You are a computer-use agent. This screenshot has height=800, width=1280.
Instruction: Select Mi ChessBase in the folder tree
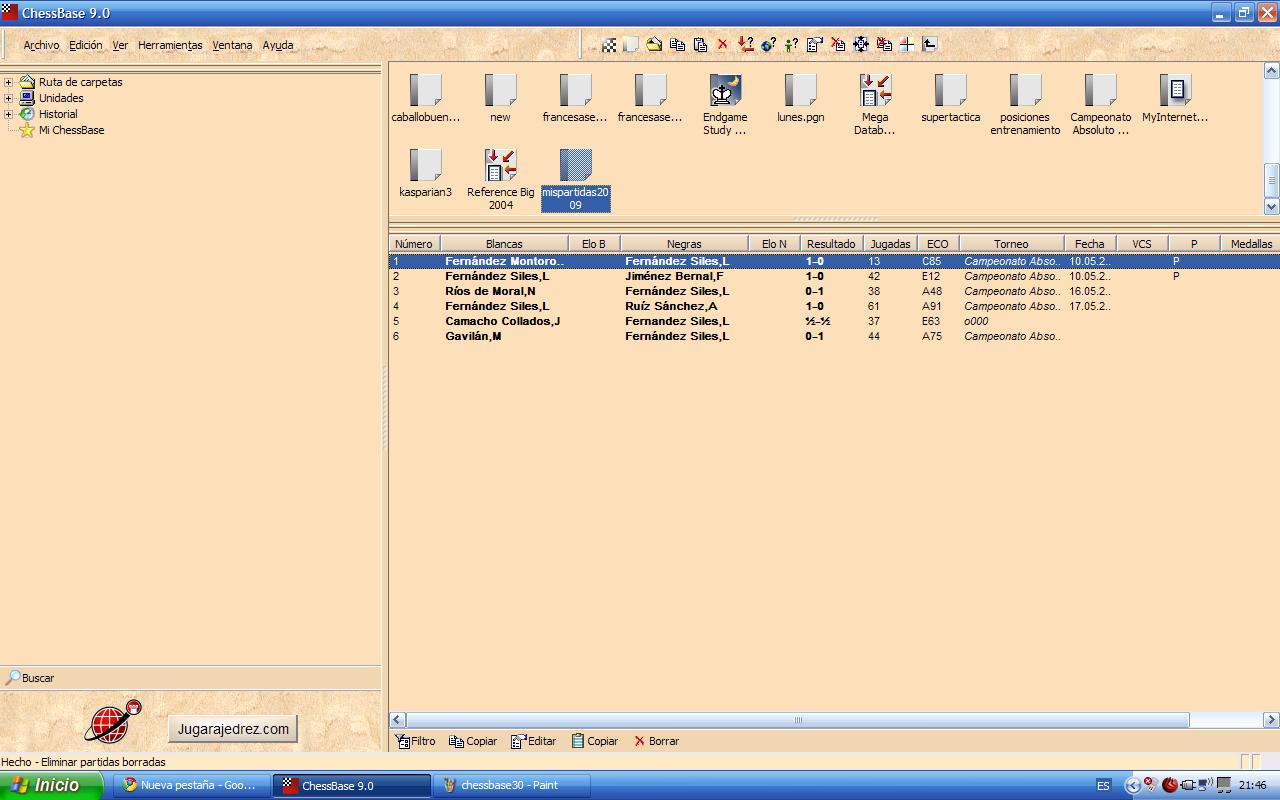pyautogui.click(x=71, y=130)
